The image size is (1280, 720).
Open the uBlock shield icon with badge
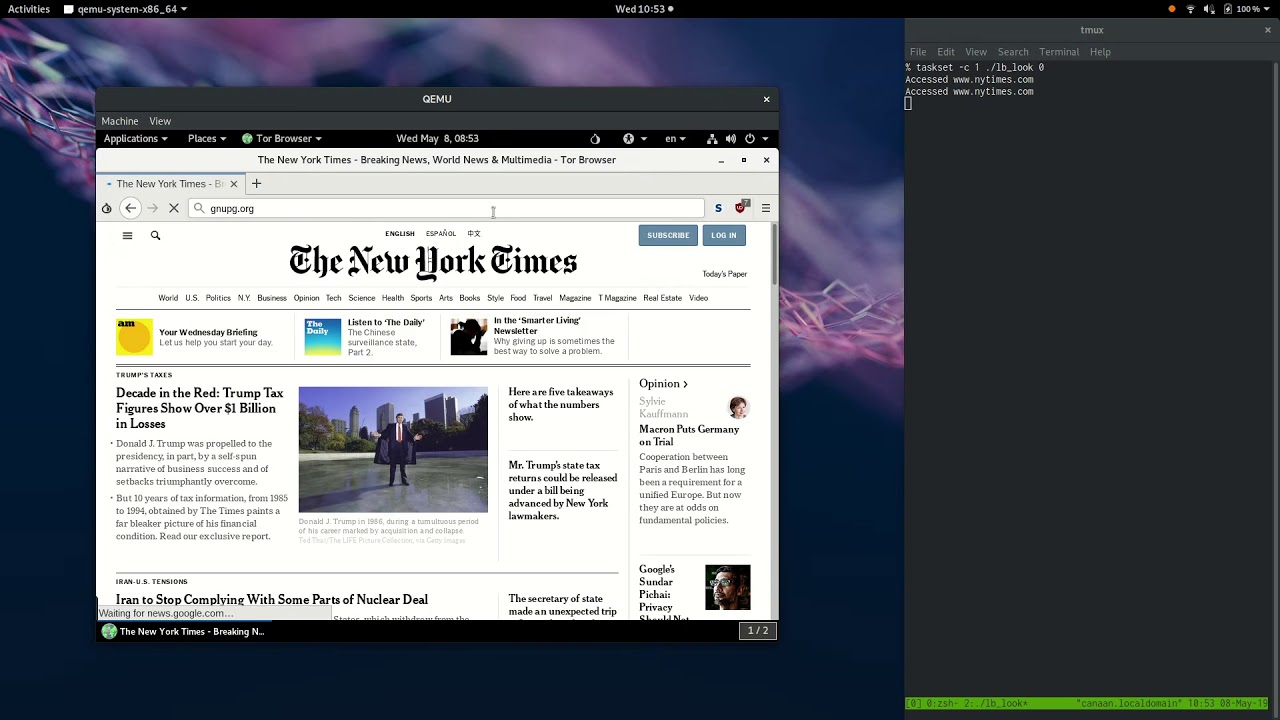pyautogui.click(x=741, y=207)
